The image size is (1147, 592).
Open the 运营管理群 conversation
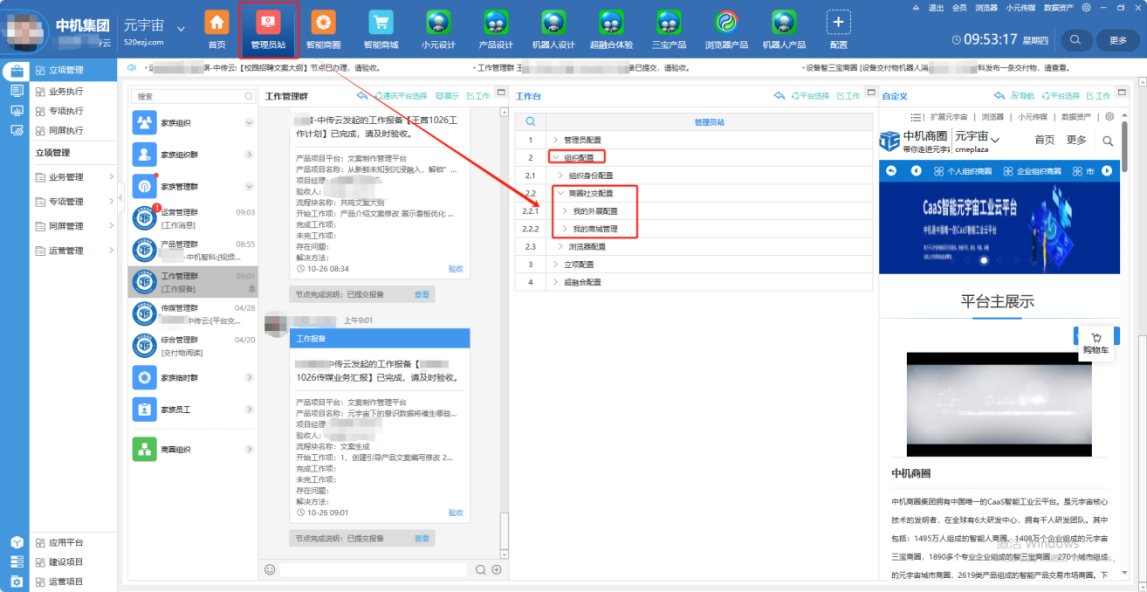pos(192,218)
